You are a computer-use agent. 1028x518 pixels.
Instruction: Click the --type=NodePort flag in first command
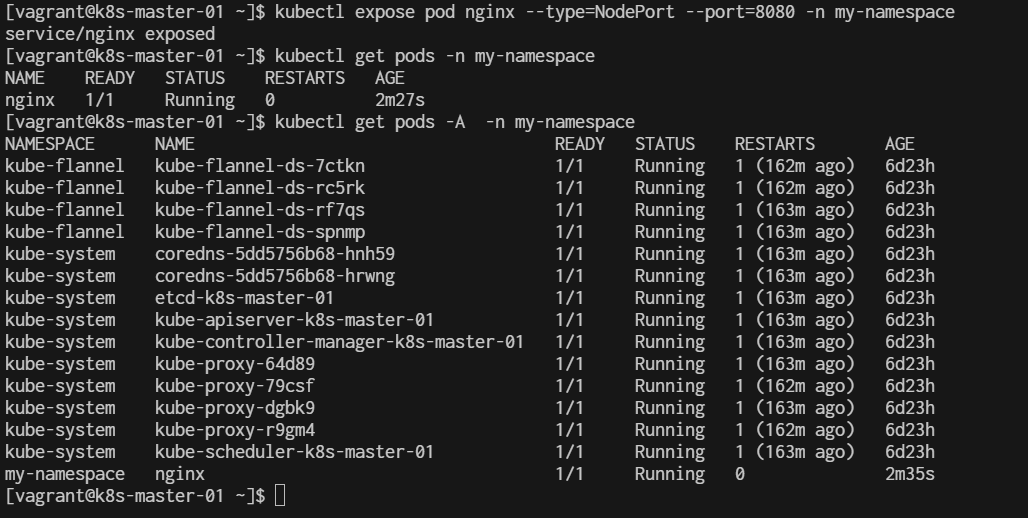pos(600,12)
